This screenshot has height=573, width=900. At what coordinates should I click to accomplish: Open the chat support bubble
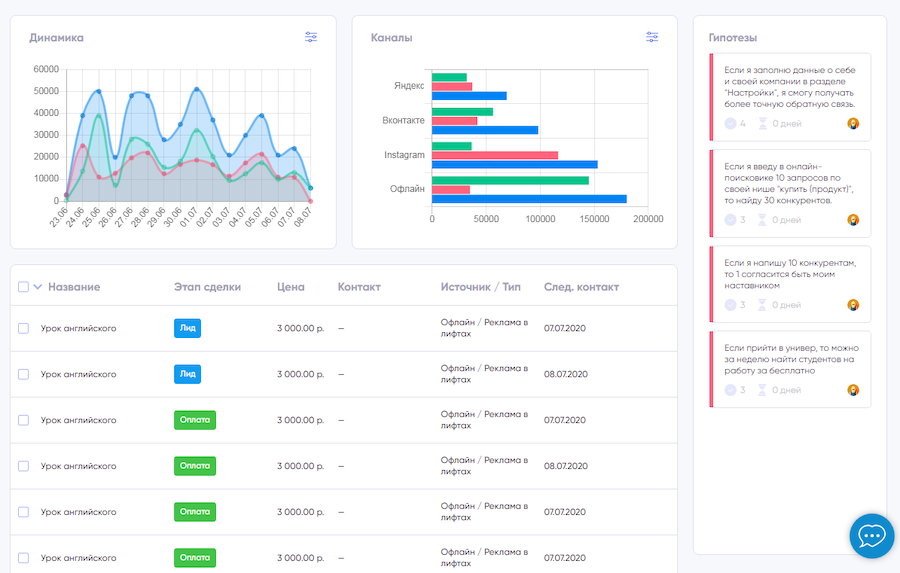tap(871, 535)
